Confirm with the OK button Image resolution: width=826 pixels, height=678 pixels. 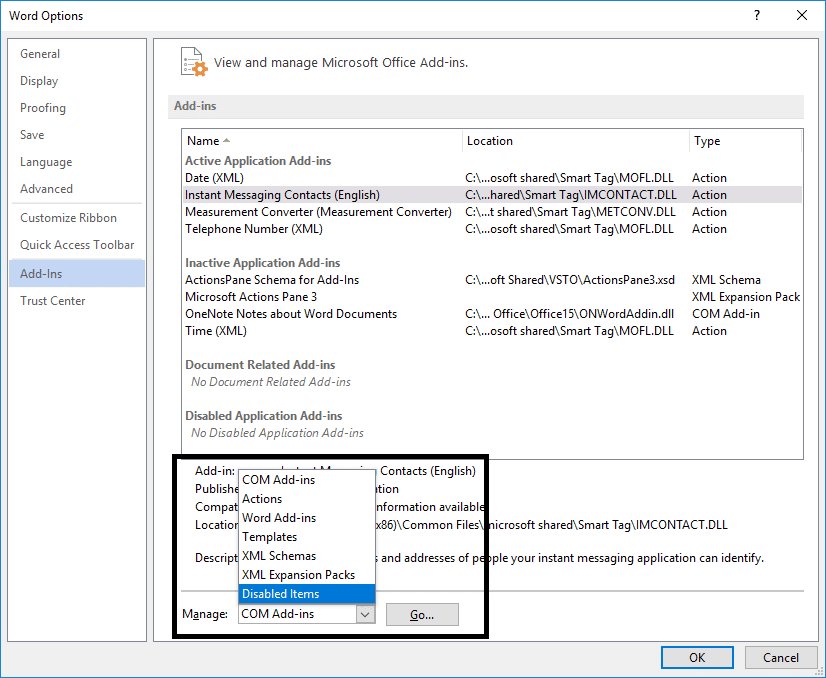(697, 657)
